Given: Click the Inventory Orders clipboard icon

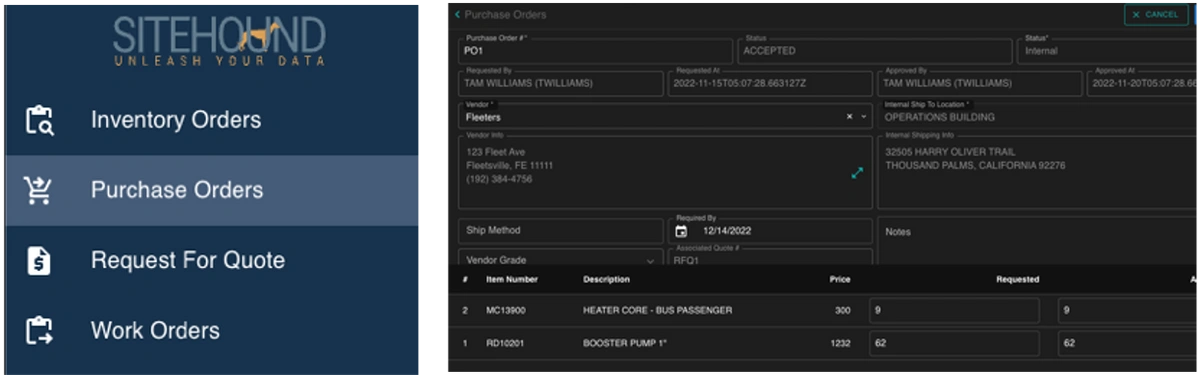Looking at the screenshot, I should click(x=39, y=120).
